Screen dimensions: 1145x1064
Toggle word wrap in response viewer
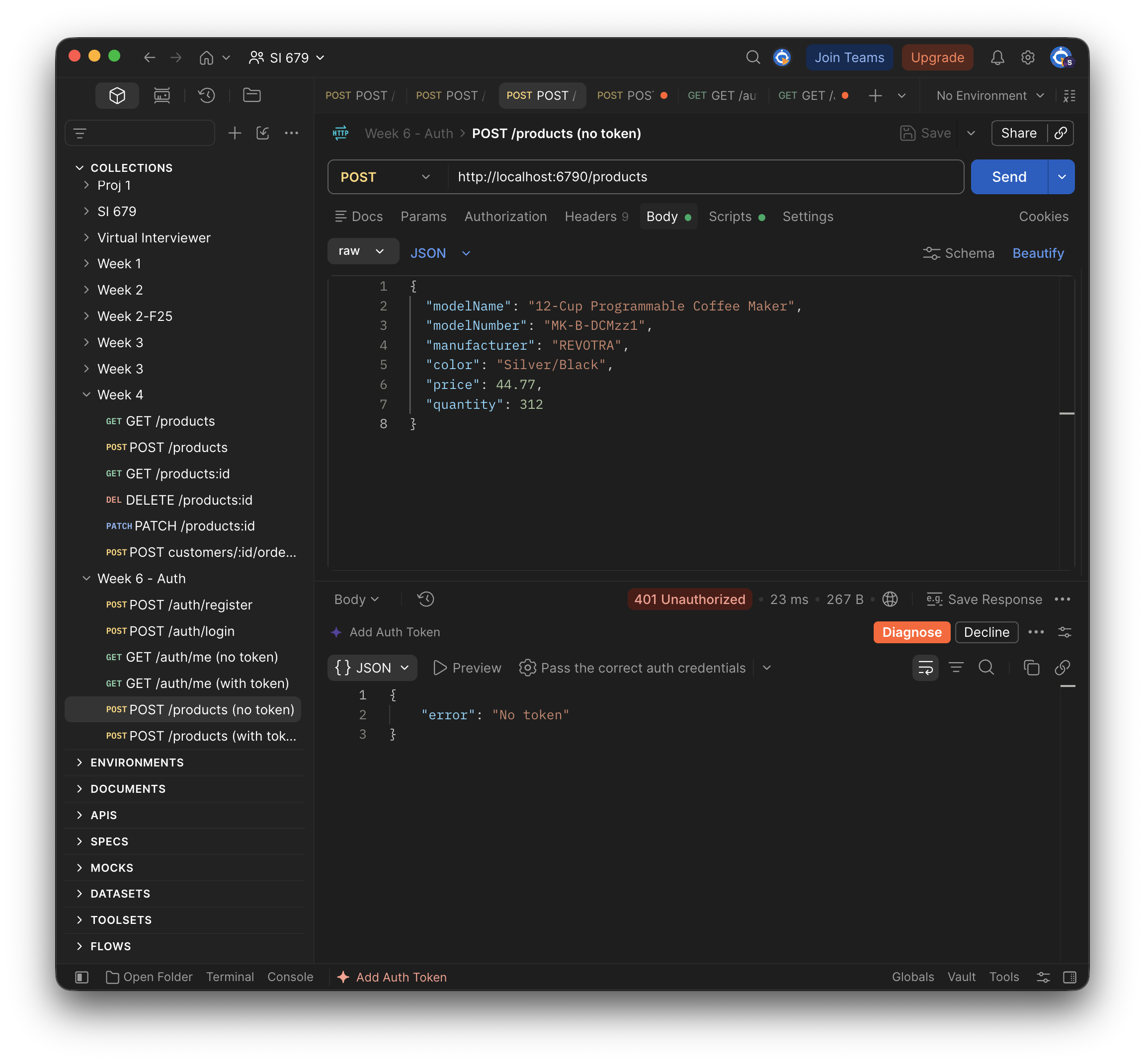925,668
